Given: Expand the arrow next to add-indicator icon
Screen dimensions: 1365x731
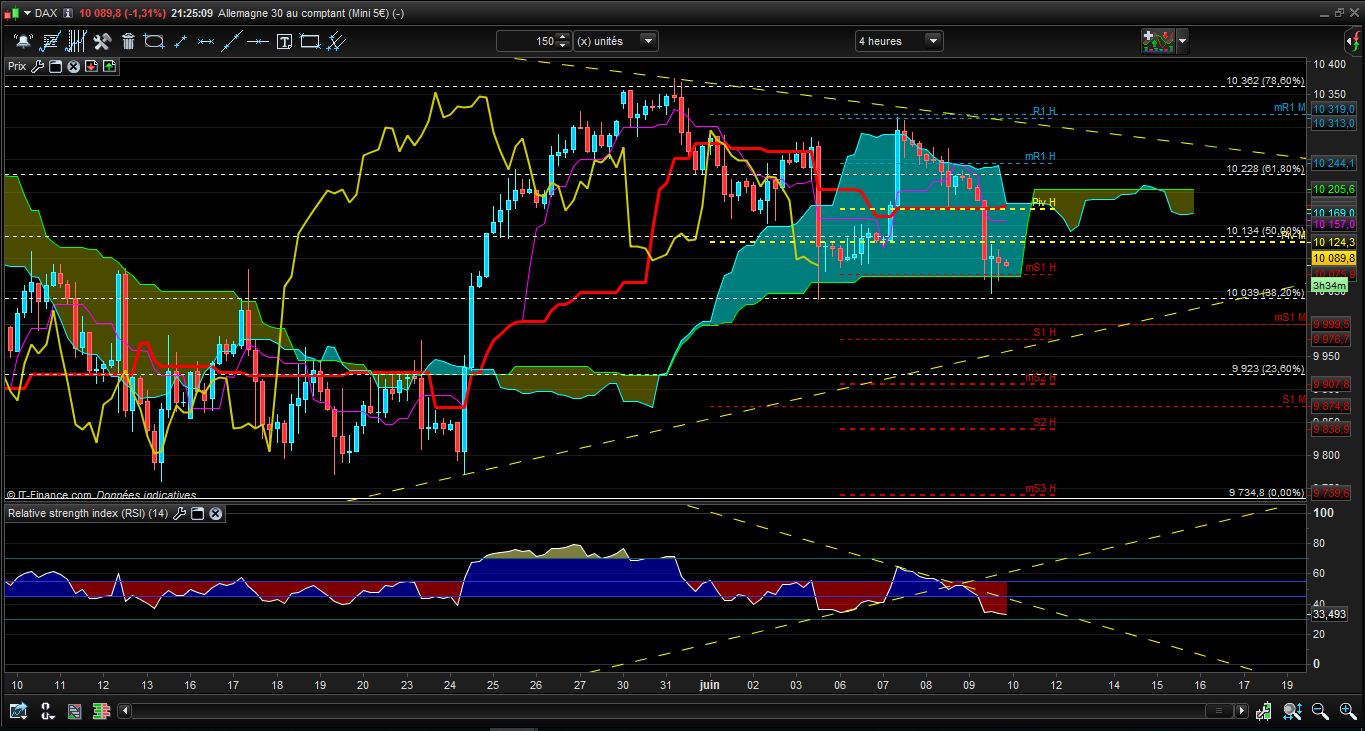Looking at the screenshot, I should coord(1183,41).
